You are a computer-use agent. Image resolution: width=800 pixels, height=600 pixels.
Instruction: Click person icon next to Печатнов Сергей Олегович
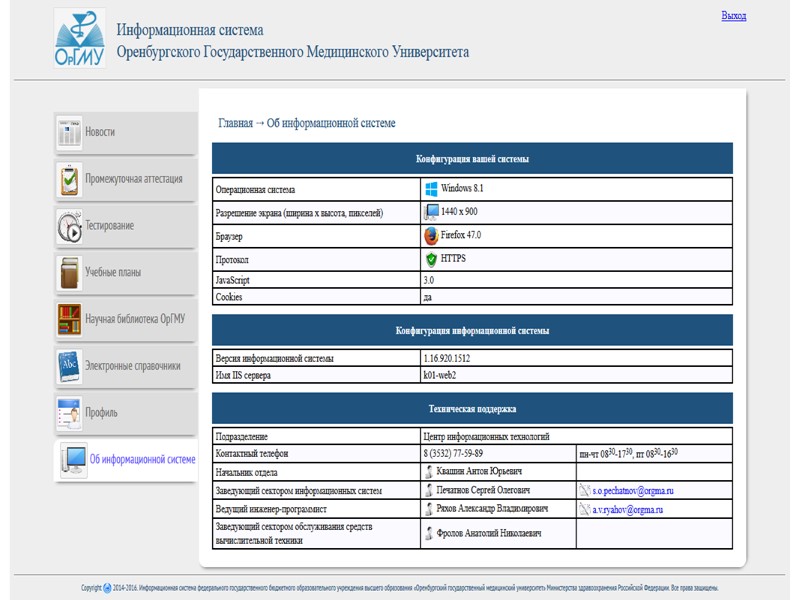click(429, 490)
